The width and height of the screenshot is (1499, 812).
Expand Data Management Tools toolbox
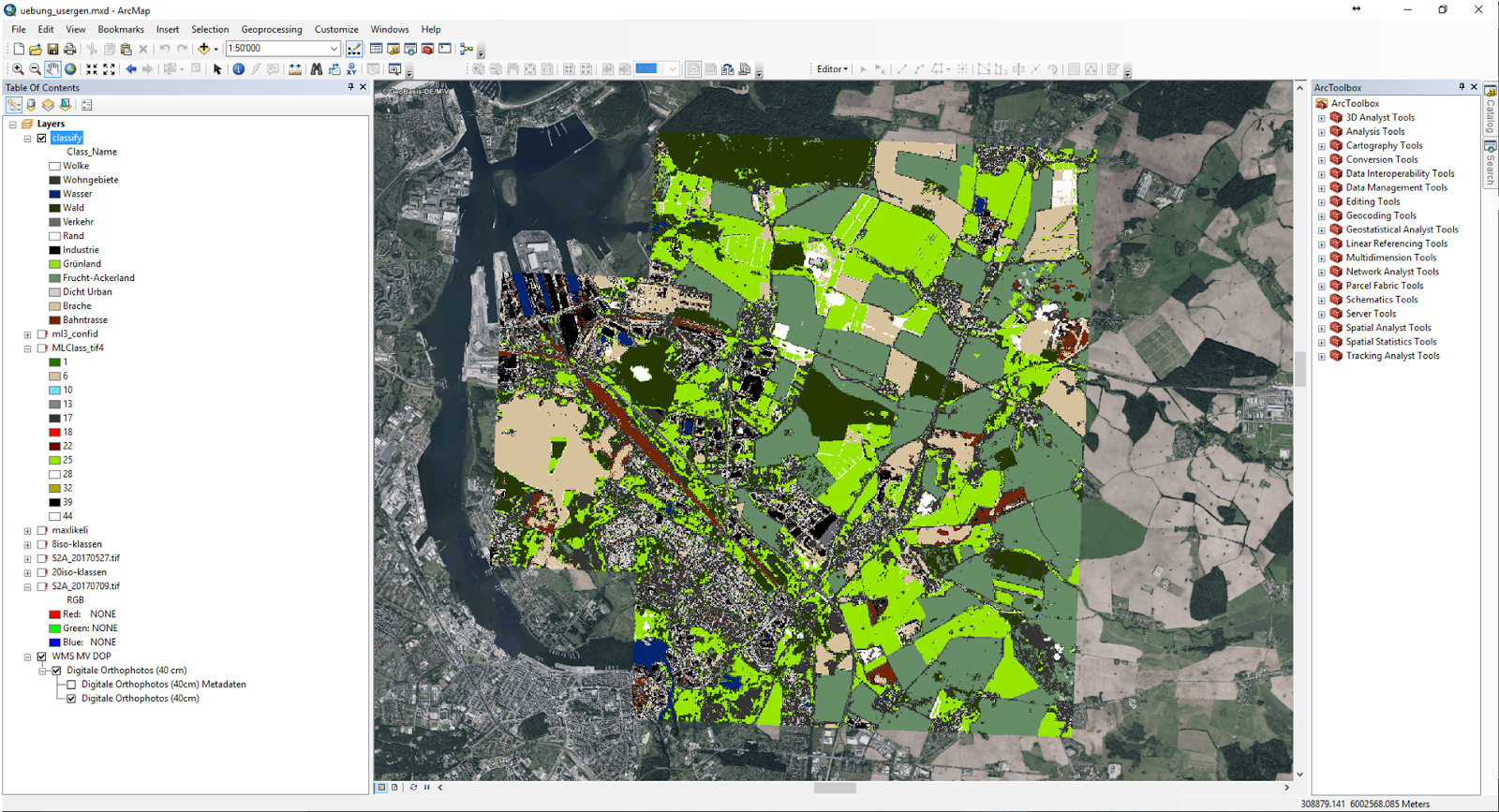coord(1321,188)
